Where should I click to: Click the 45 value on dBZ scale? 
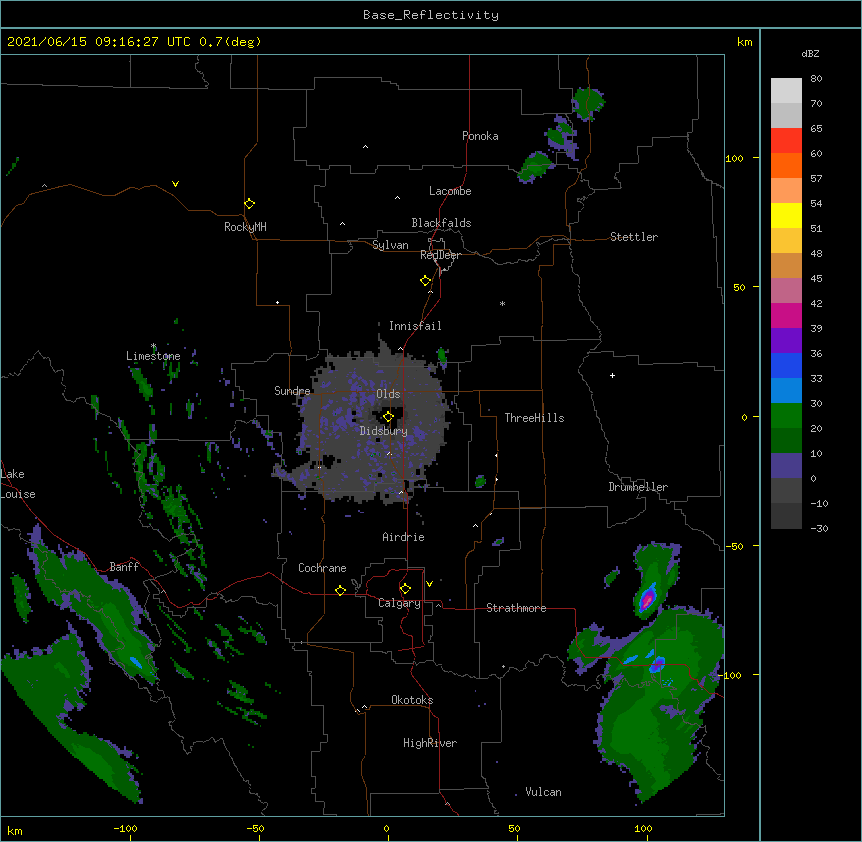click(x=816, y=279)
